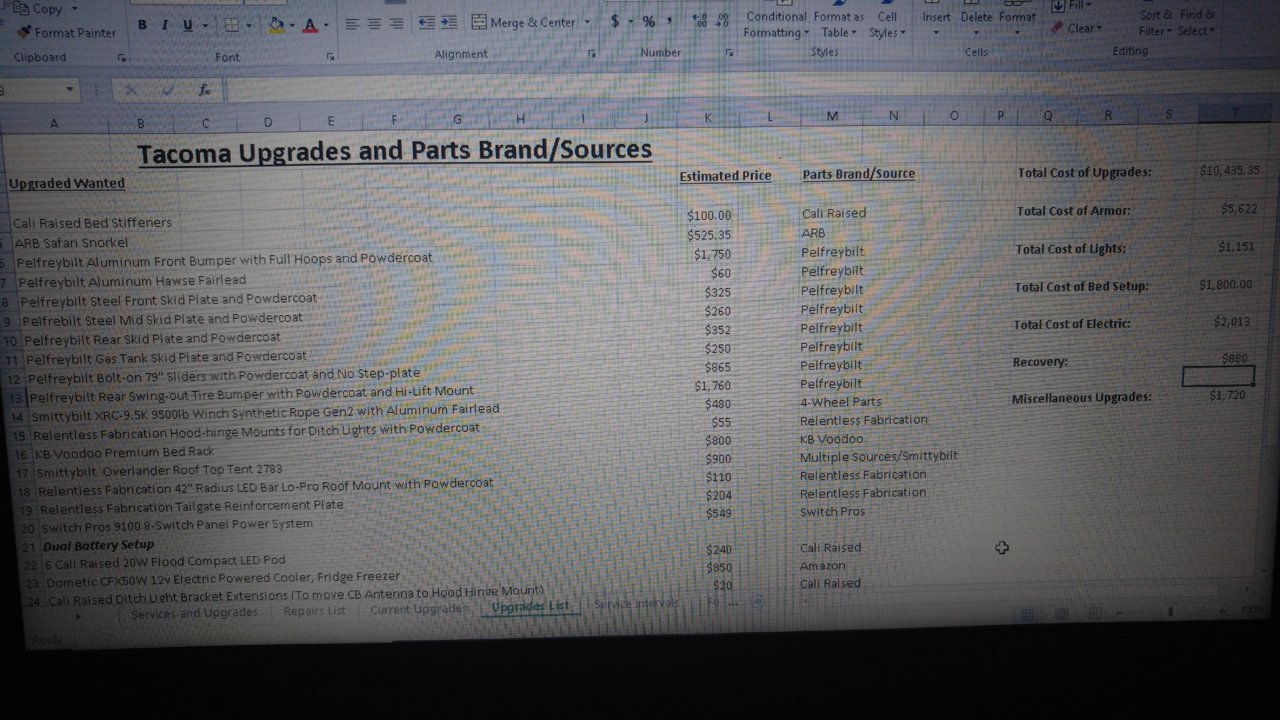Click the $1,760 price cell
Viewport: 1280px width, 720px height.
(x=713, y=386)
